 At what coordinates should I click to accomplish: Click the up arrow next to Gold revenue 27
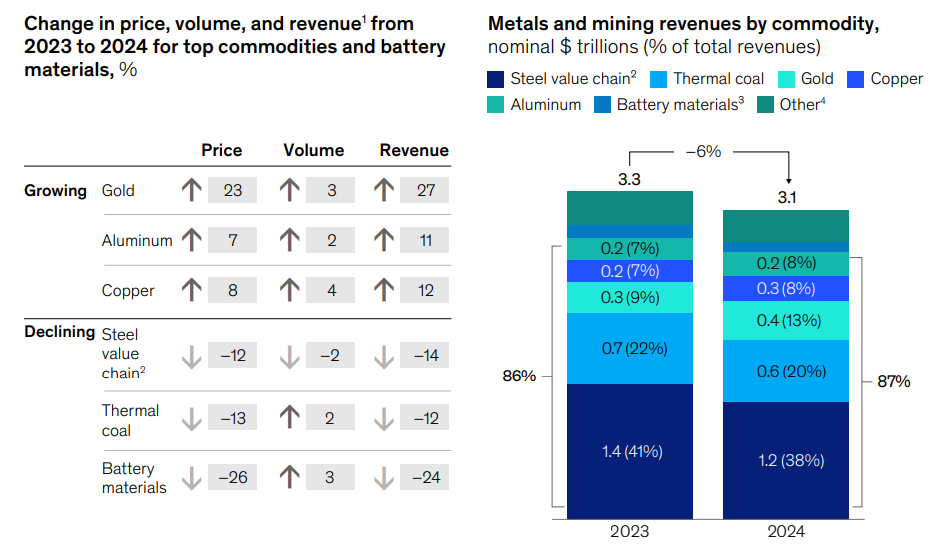(x=384, y=190)
